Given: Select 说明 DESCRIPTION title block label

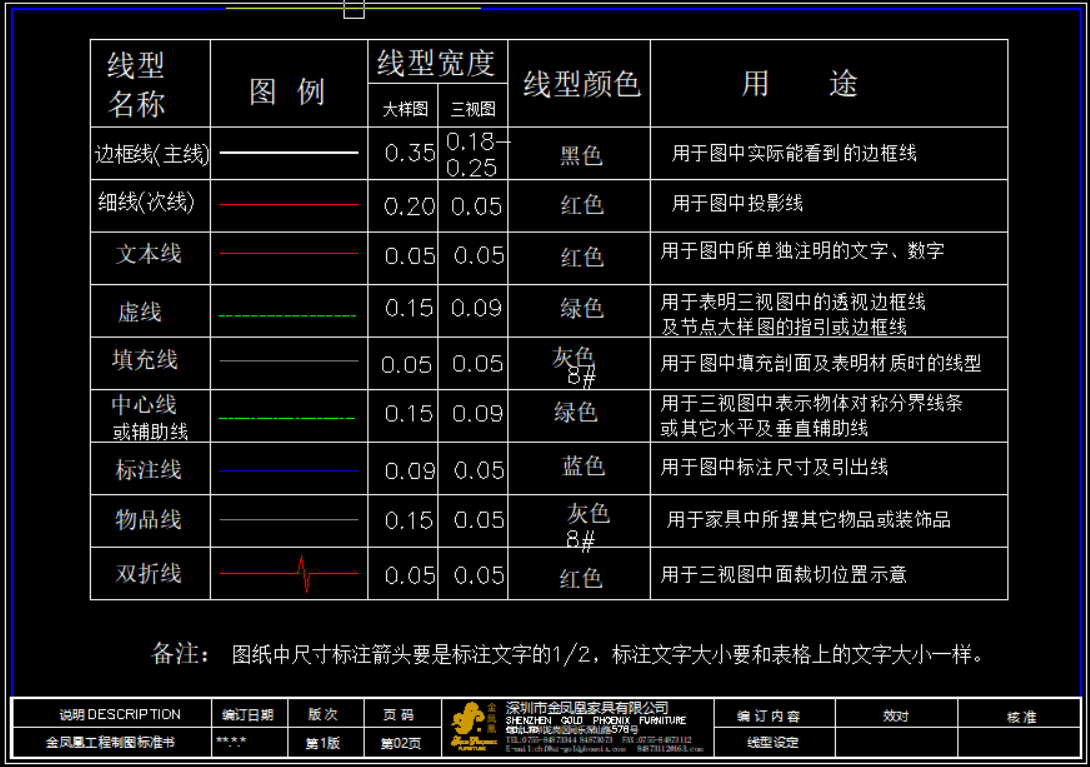Looking at the screenshot, I should click(x=119, y=714).
